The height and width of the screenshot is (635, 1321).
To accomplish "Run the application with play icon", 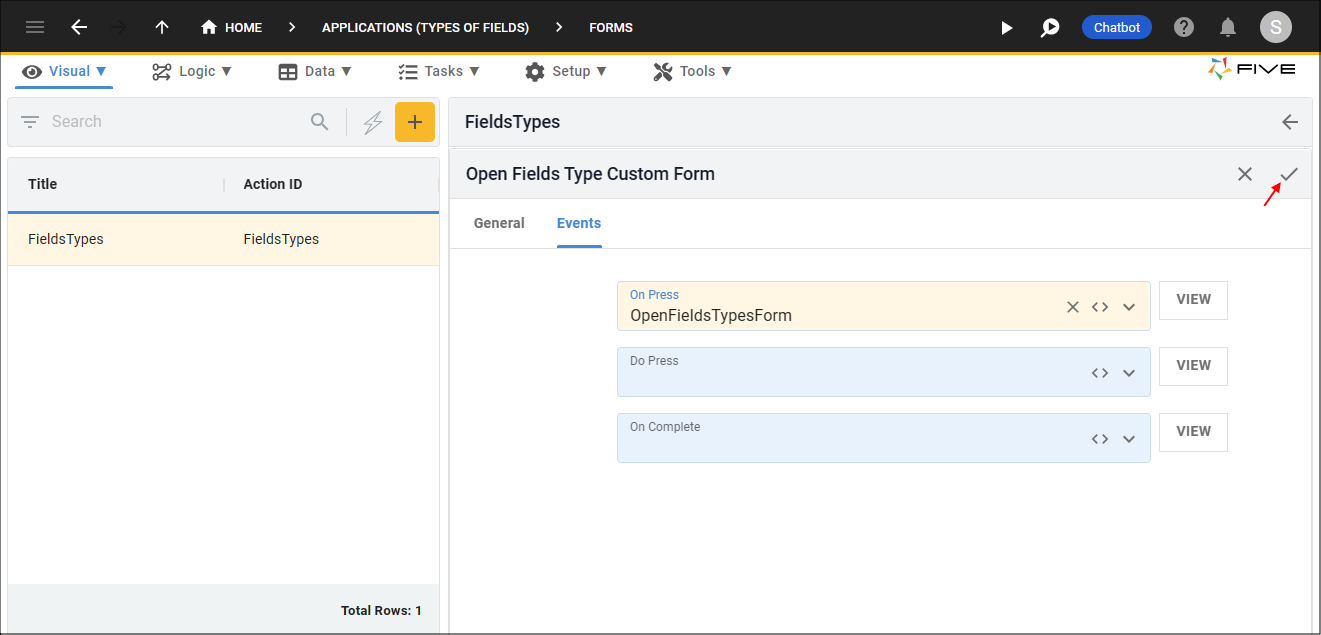I will point(1007,28).
